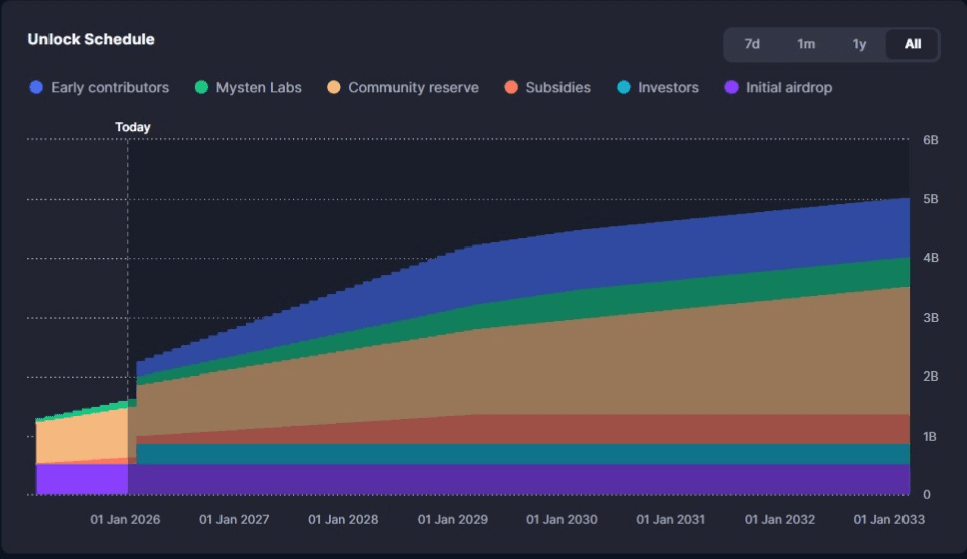Screen dimensions: 967x559
Task: Switch to the 1m time range
Action: point(806,44)
